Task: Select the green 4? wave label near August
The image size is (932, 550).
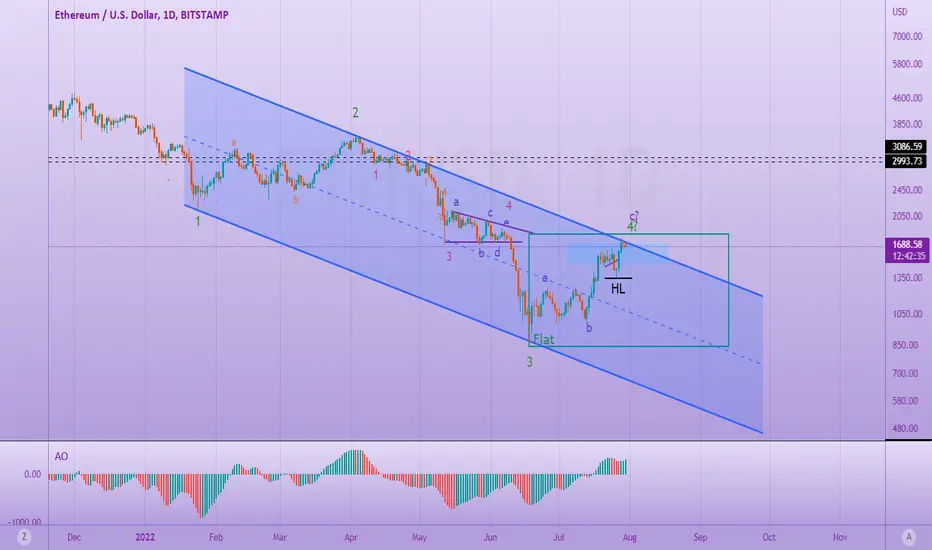Action: pos(632,226)
